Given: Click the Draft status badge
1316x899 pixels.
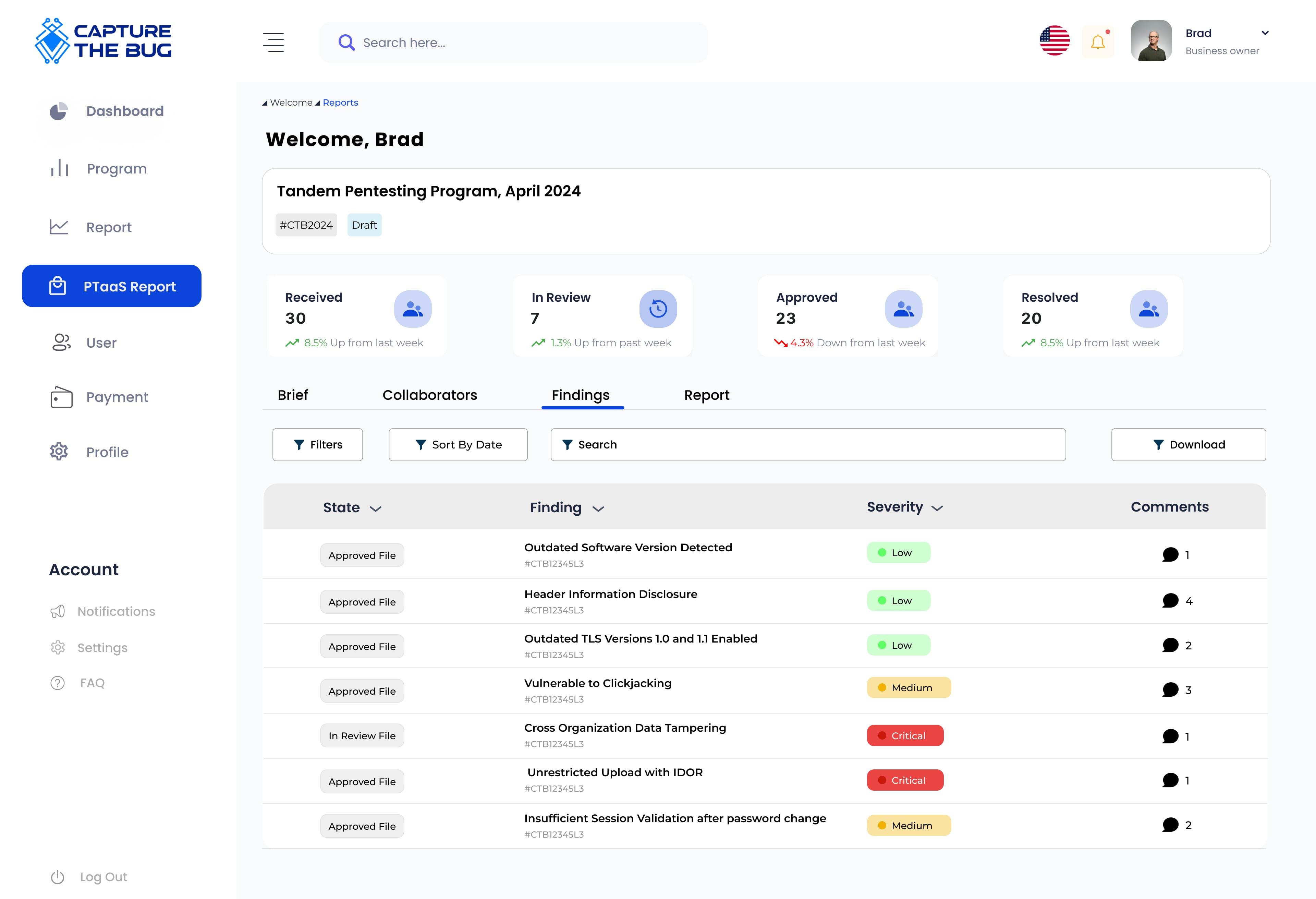Looking at the screenshot, I should 364,225.
